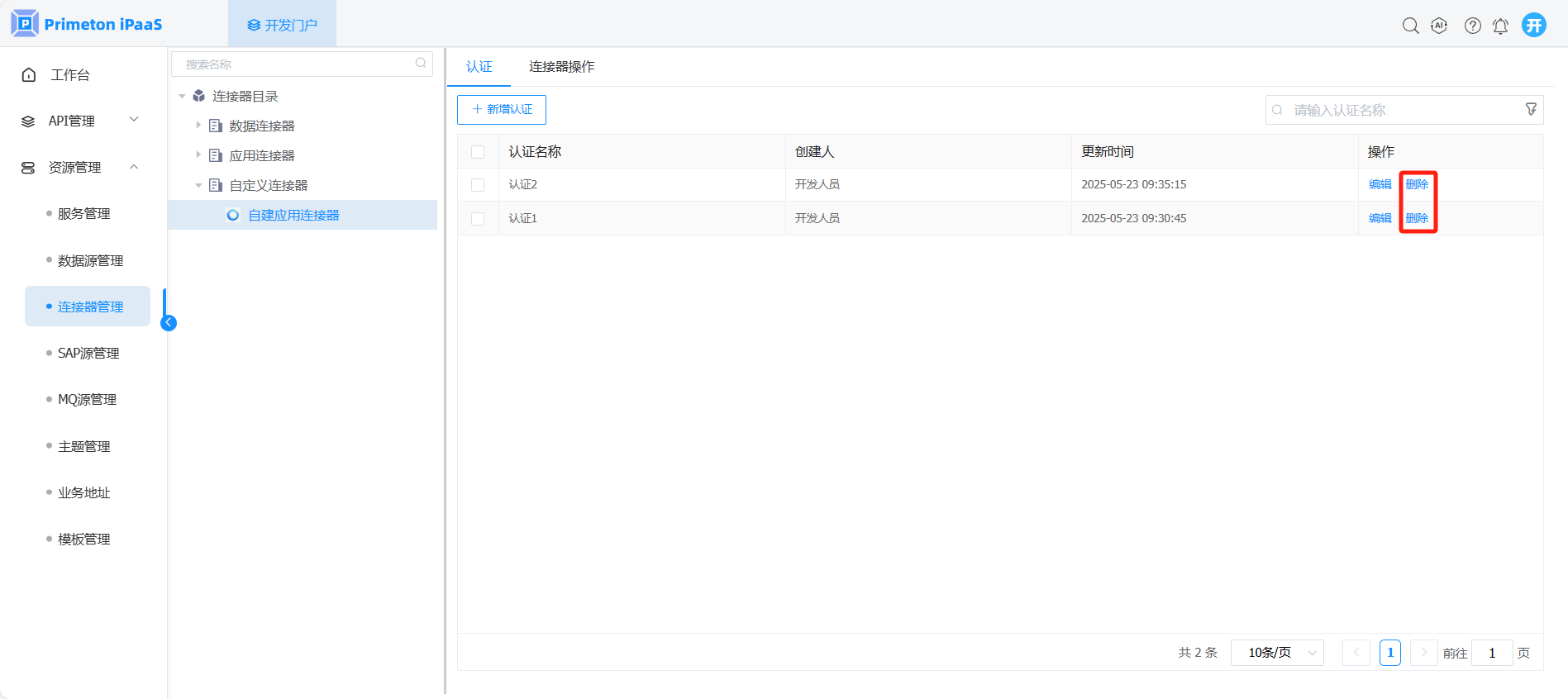
Task: Click the Primeton iPaaS logo
Action: (x=87, y=24)
